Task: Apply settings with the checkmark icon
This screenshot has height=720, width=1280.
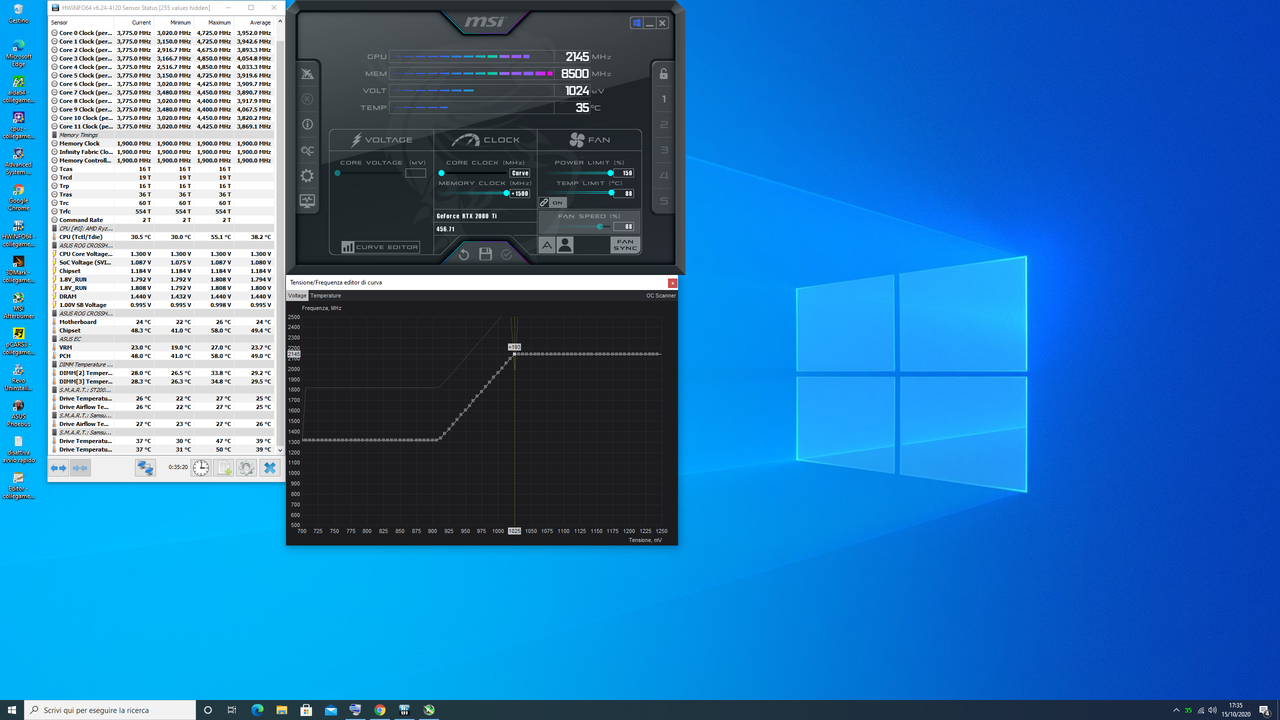Action: tap(508, 254)
